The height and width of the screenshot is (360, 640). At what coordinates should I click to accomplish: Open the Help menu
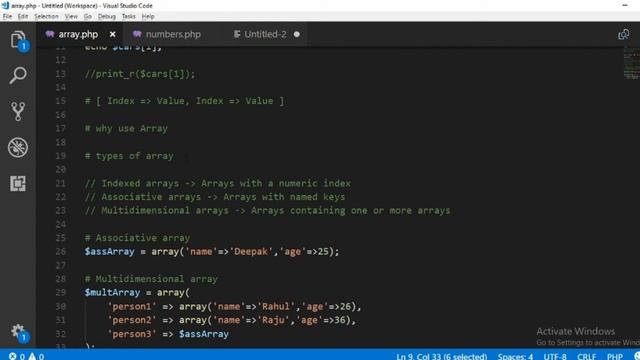coord(148,16)
